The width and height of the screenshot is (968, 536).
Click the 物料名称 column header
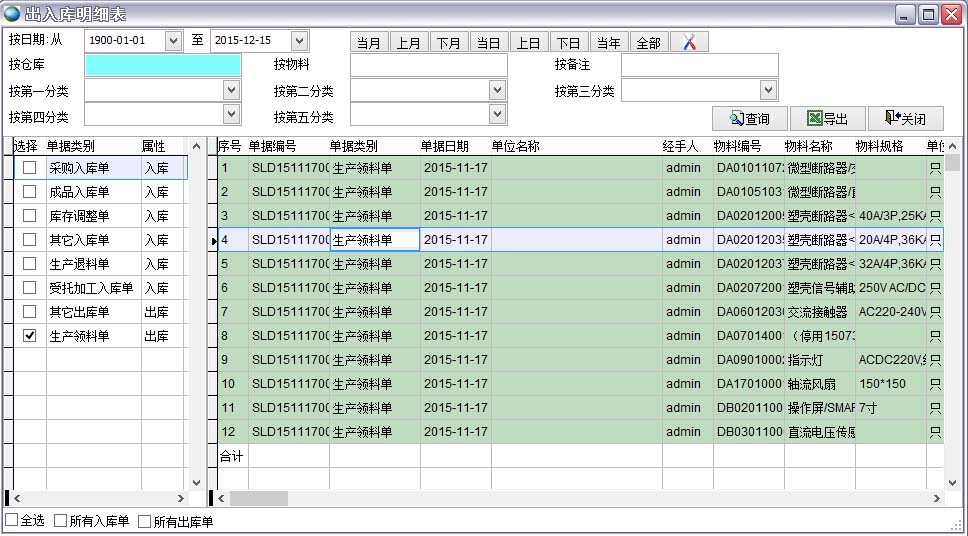click(x=808, y=147)
